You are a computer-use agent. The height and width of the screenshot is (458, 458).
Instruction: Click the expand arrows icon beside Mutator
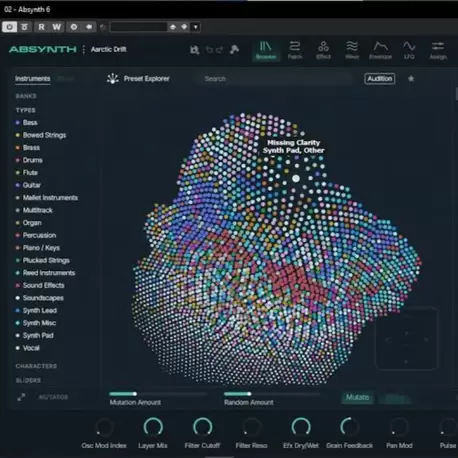[x=21, y=397]
